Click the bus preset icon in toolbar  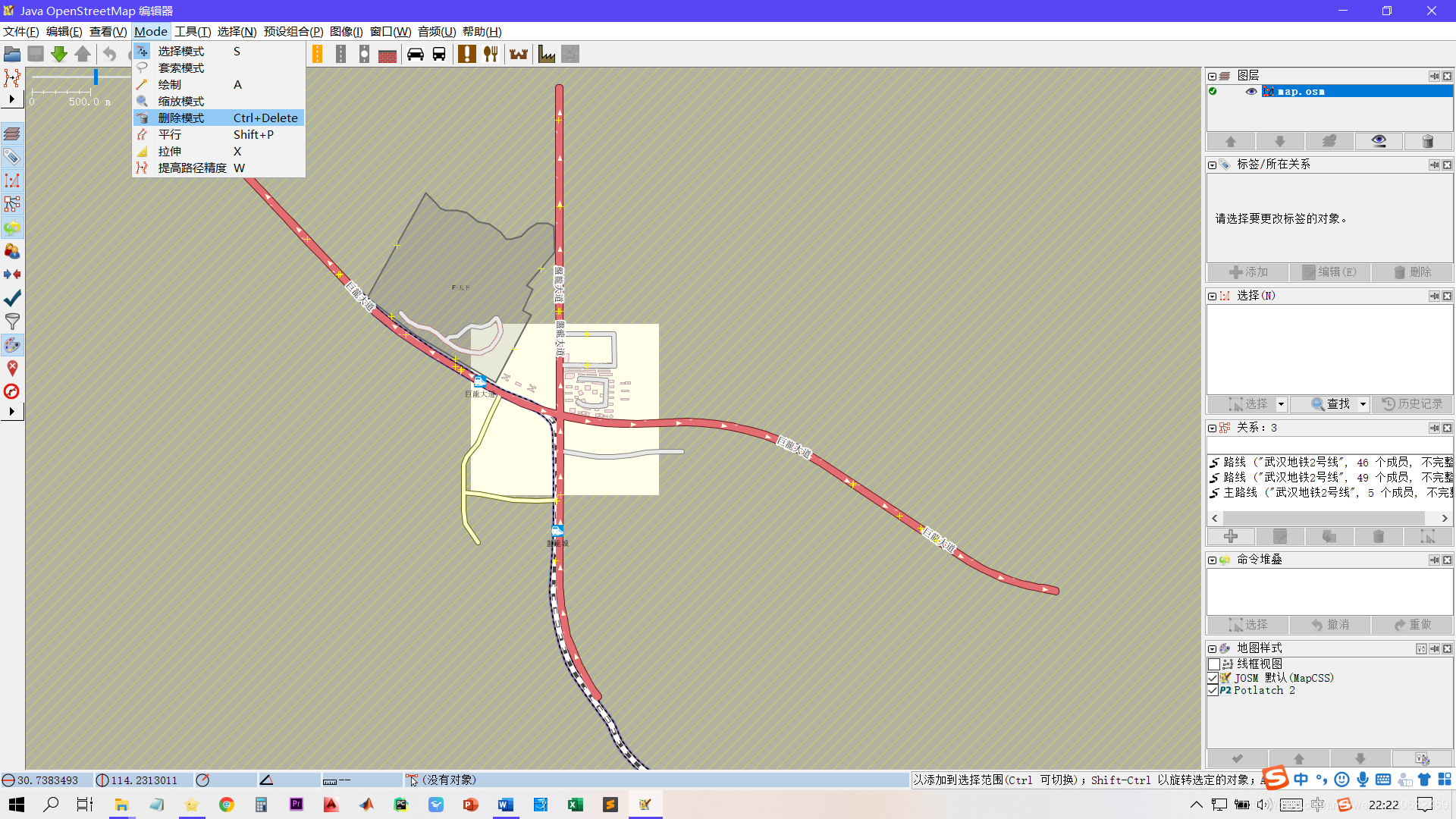439,54
